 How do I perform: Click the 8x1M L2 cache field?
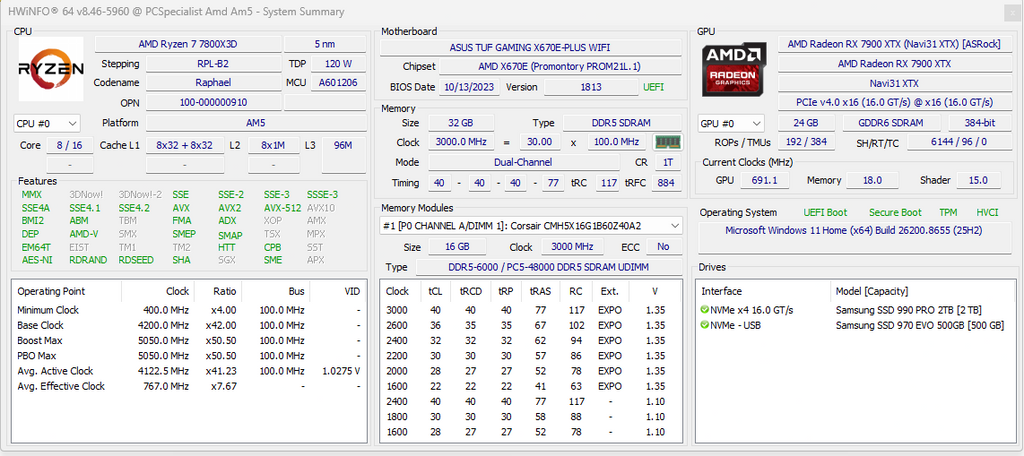(x=273, y=145)
